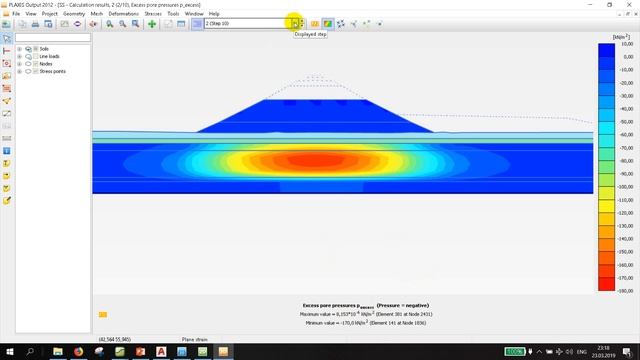Toggle the Line loads checkbox
This screenshot has height=360, width=640.
pos(36,56)
